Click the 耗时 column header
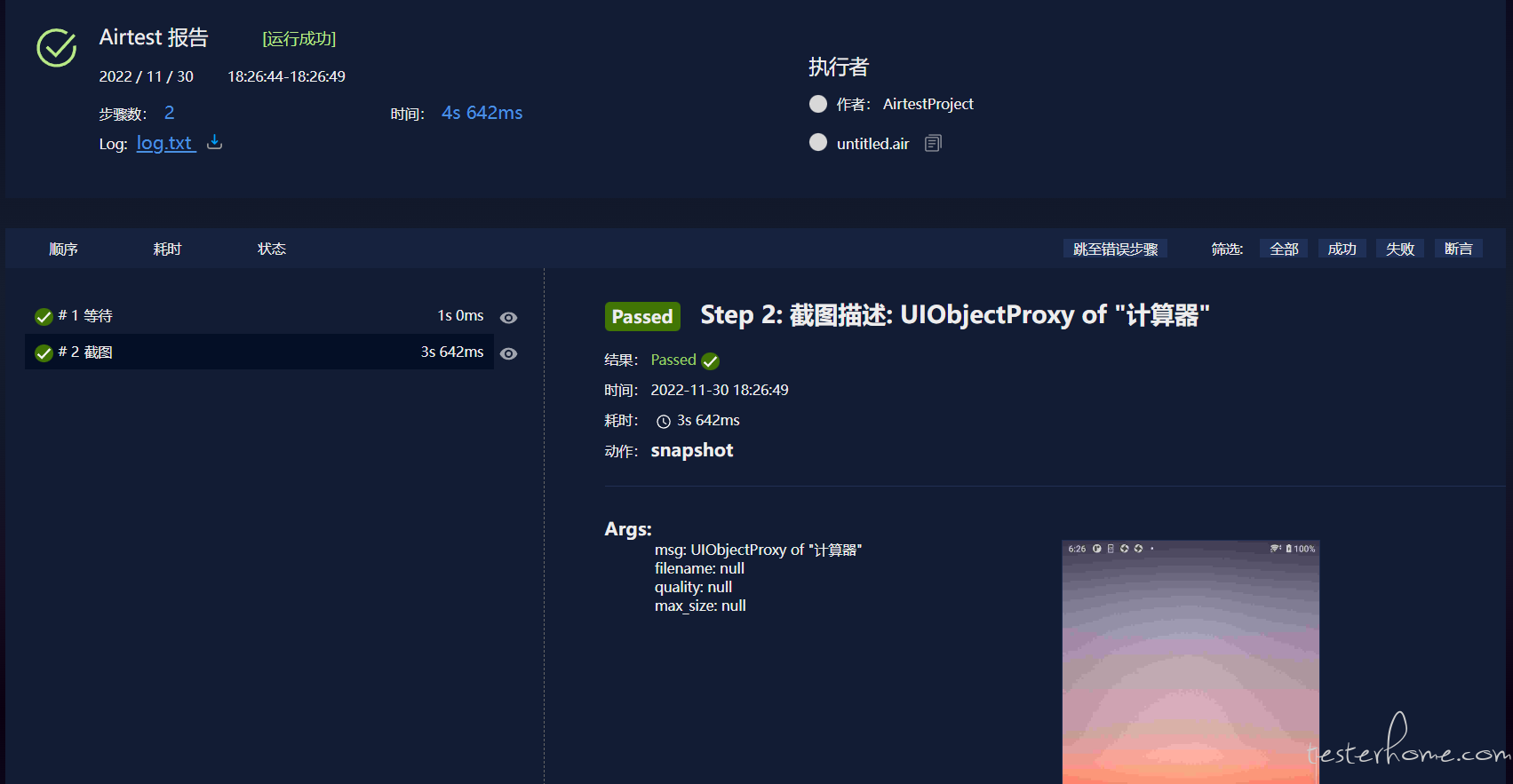The width and height of the screenshot is (1513, 784). [167, 249]
